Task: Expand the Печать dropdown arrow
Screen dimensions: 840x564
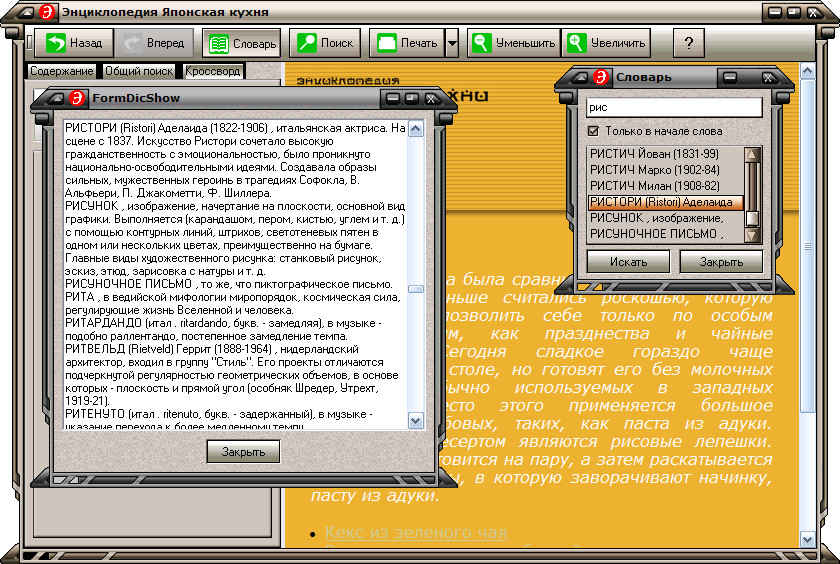Action: (452, 43)
